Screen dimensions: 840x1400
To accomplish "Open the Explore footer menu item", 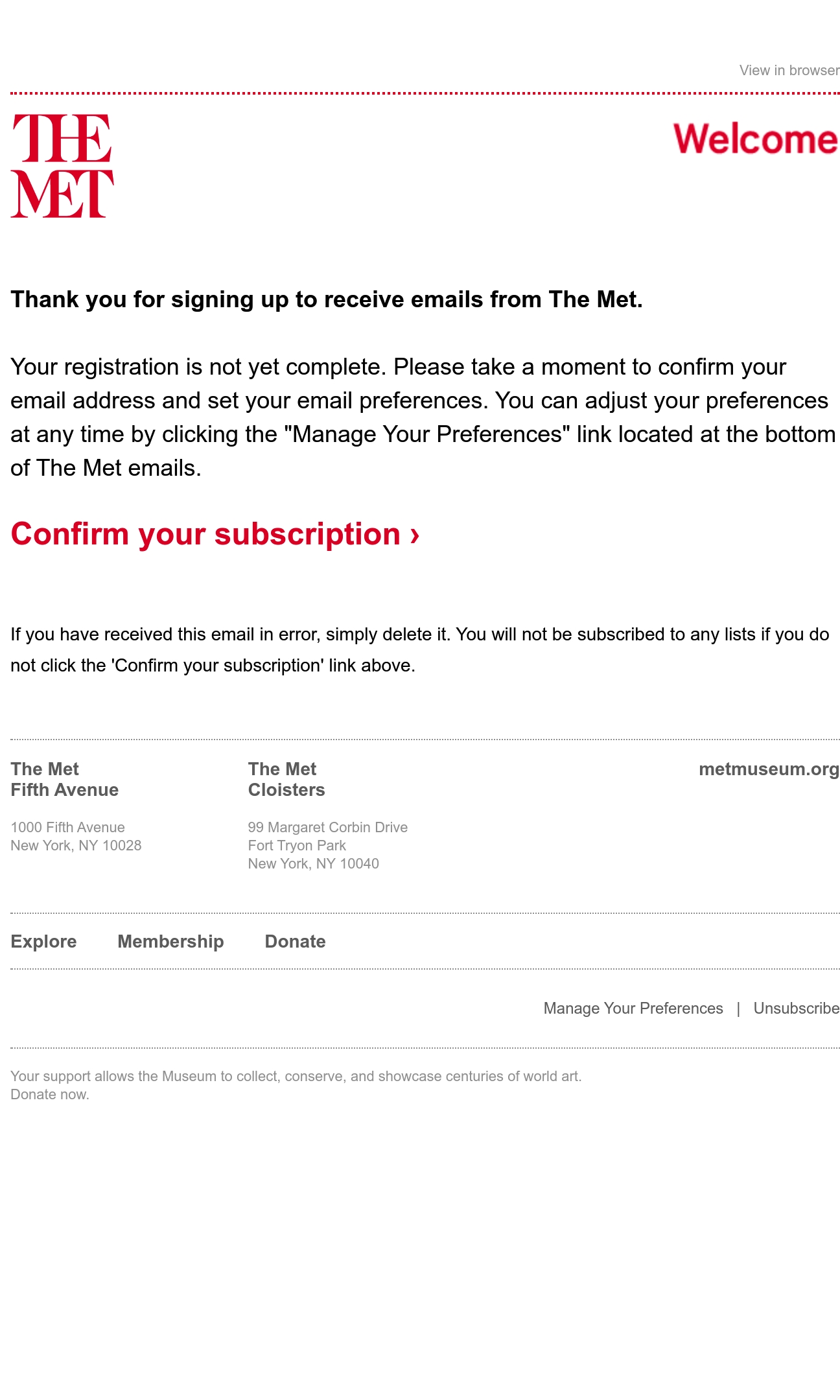I will (43, 941).
